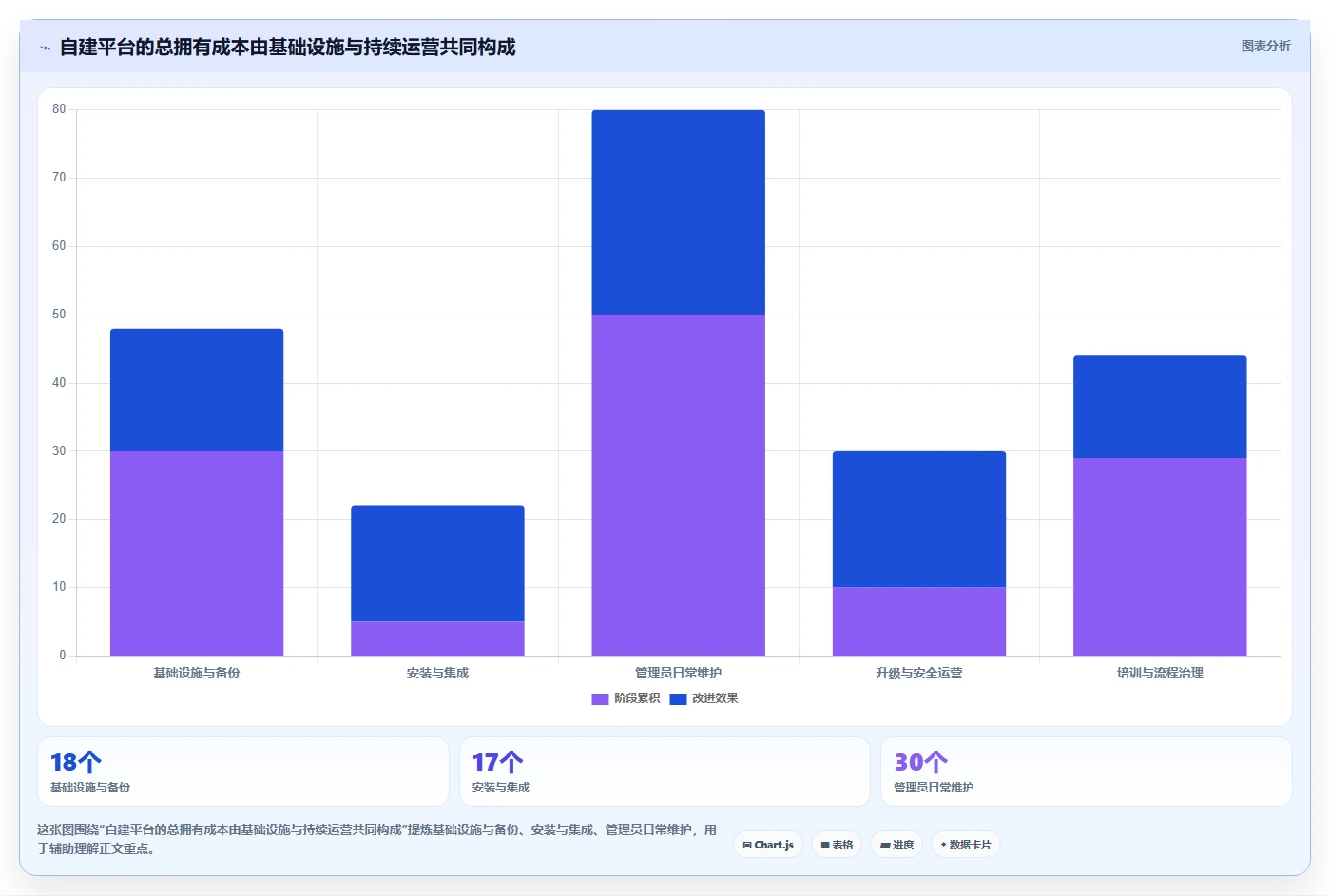Click the 升级与安全运营 x-axis label
The height and width of the screenshot is (896, 1330).
click(x=919, y=673)
